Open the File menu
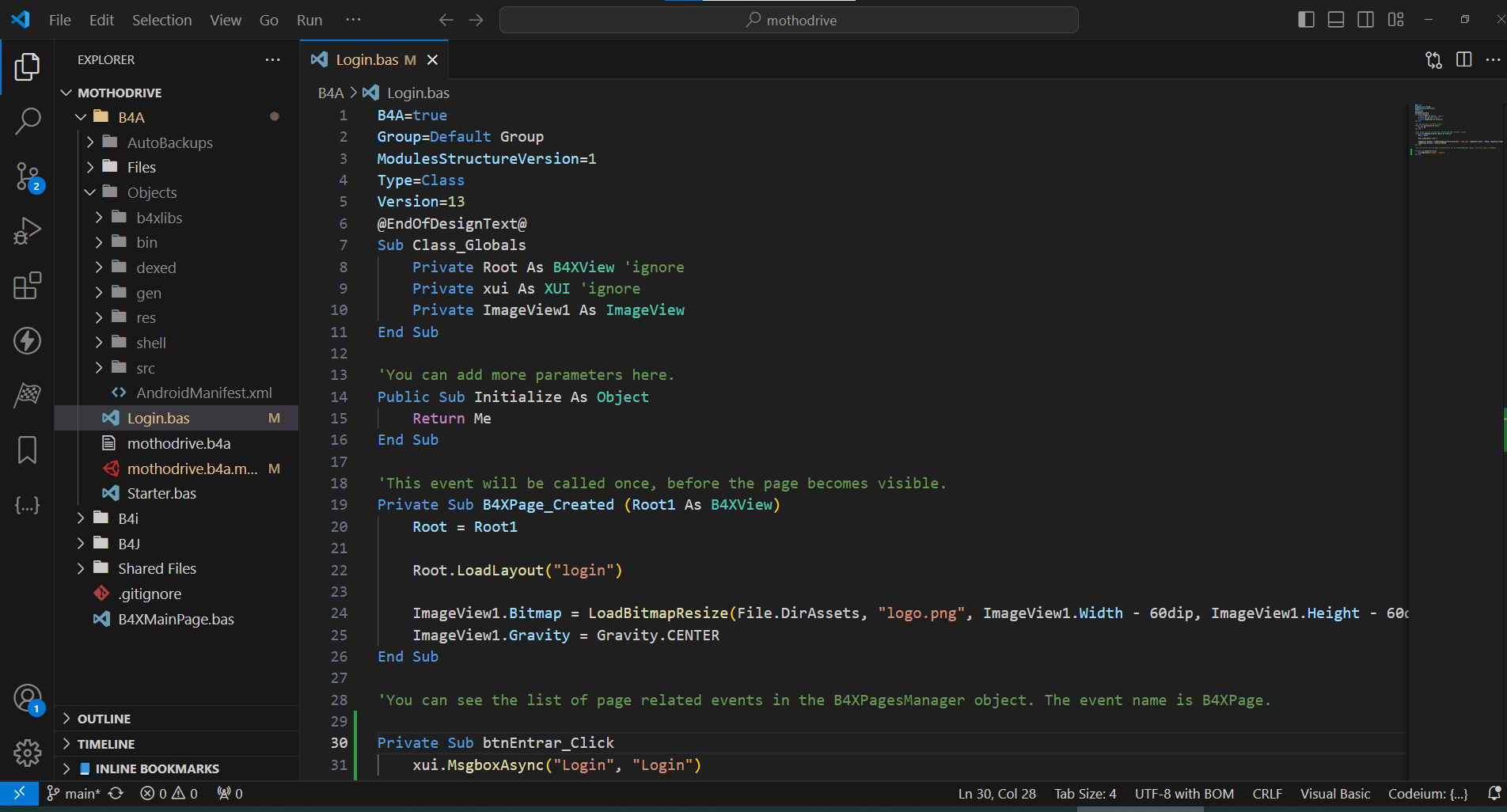Image resolution: width=1507 pixels, height=812 pixels. coord(59,20)
